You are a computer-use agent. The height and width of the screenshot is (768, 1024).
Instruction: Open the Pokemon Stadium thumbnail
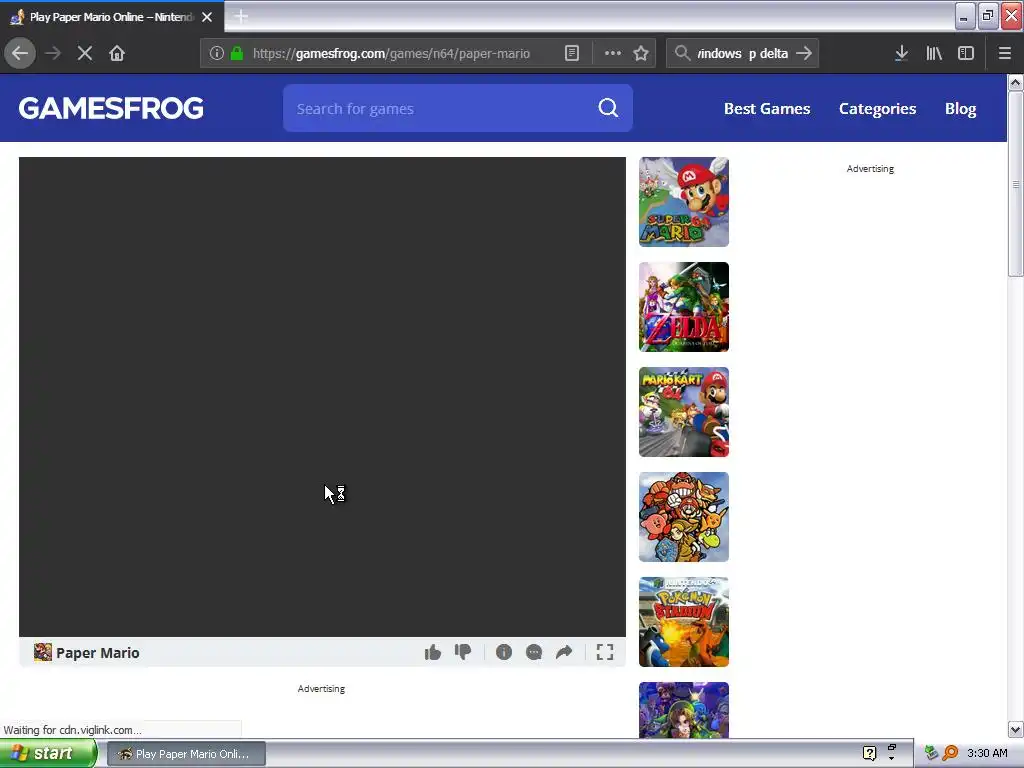click(x=684, y=622)
